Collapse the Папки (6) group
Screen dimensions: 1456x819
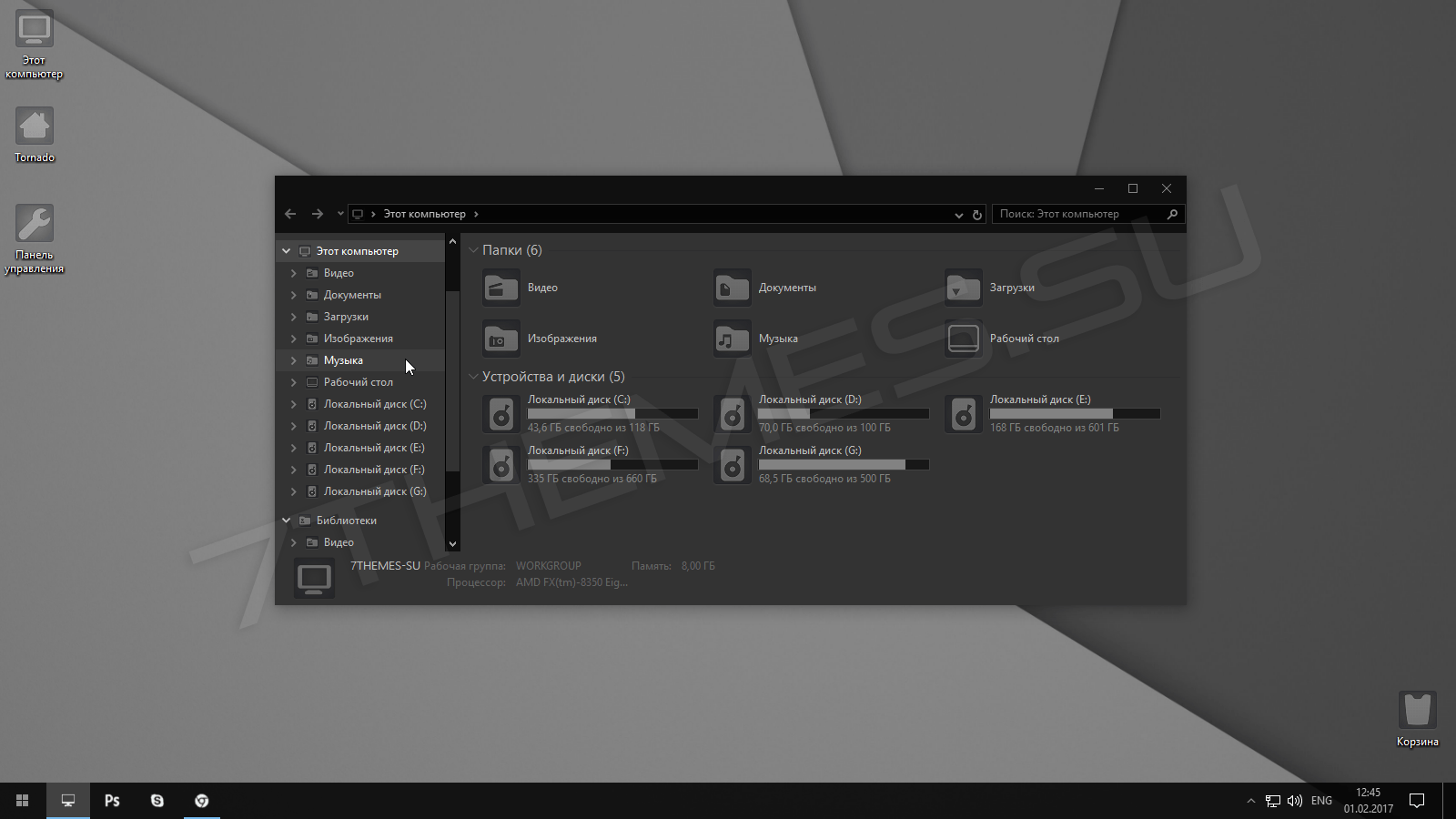click(x=473, y=250)
